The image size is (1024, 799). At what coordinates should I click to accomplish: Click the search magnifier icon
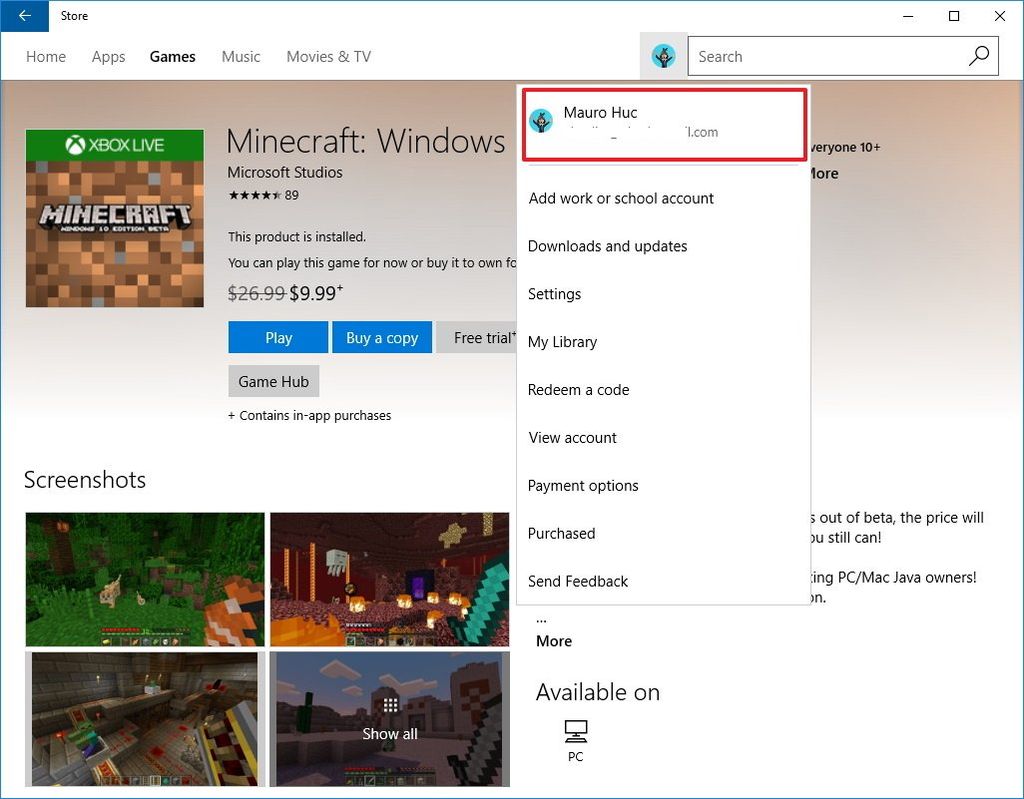point(978,56)
